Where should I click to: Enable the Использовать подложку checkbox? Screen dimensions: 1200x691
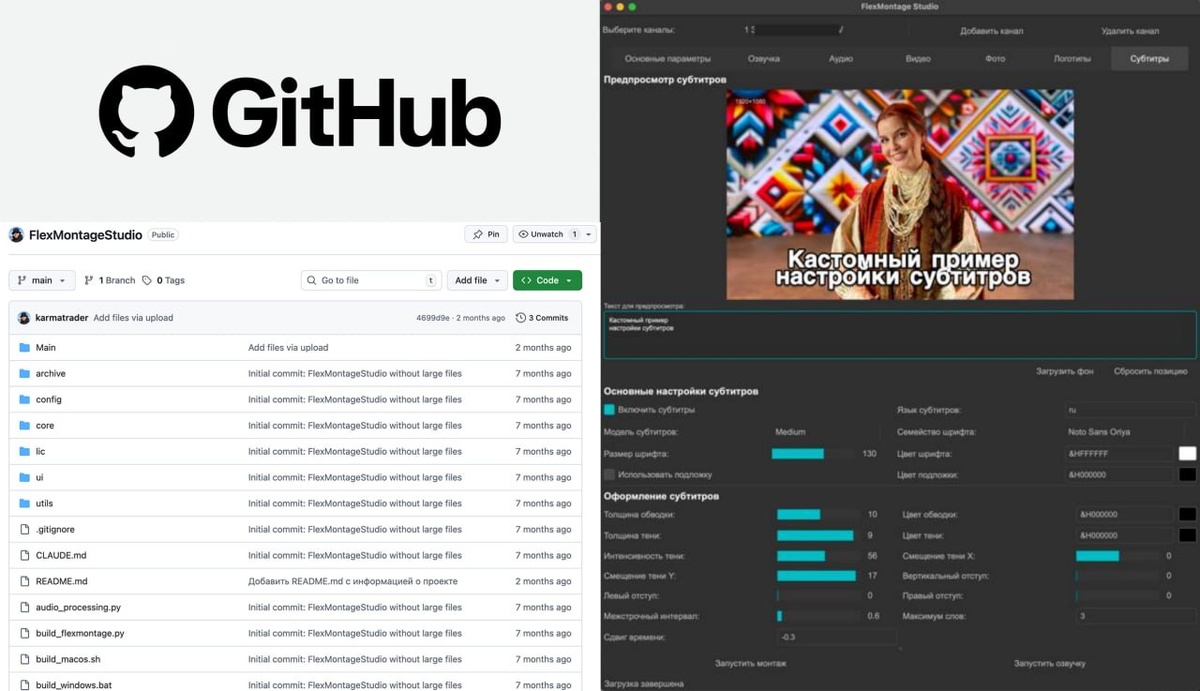pos(609,474)
